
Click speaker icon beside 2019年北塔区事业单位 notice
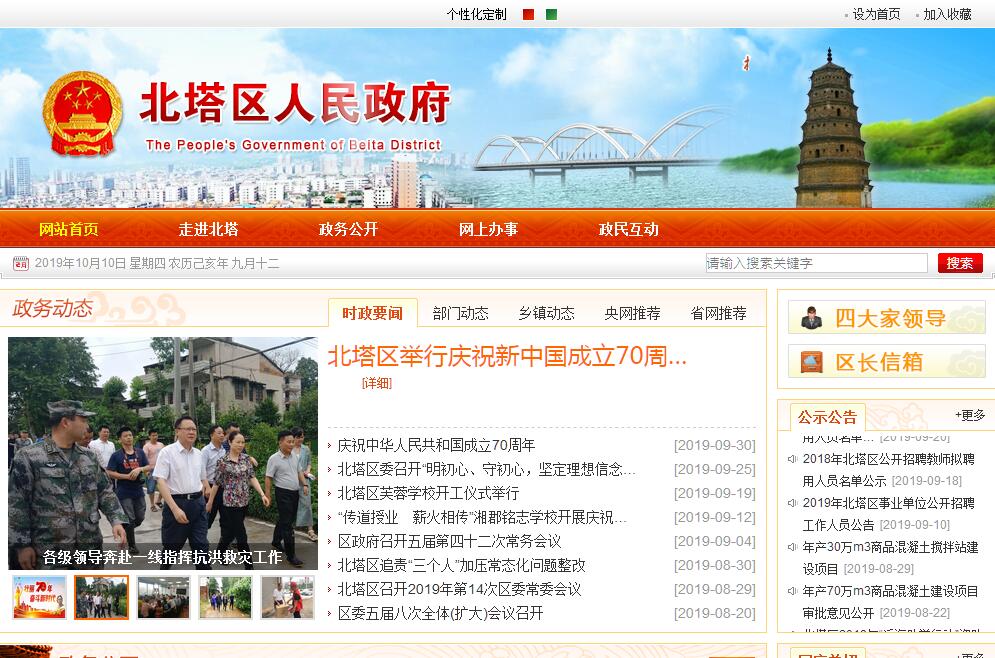tap(792, 504)
